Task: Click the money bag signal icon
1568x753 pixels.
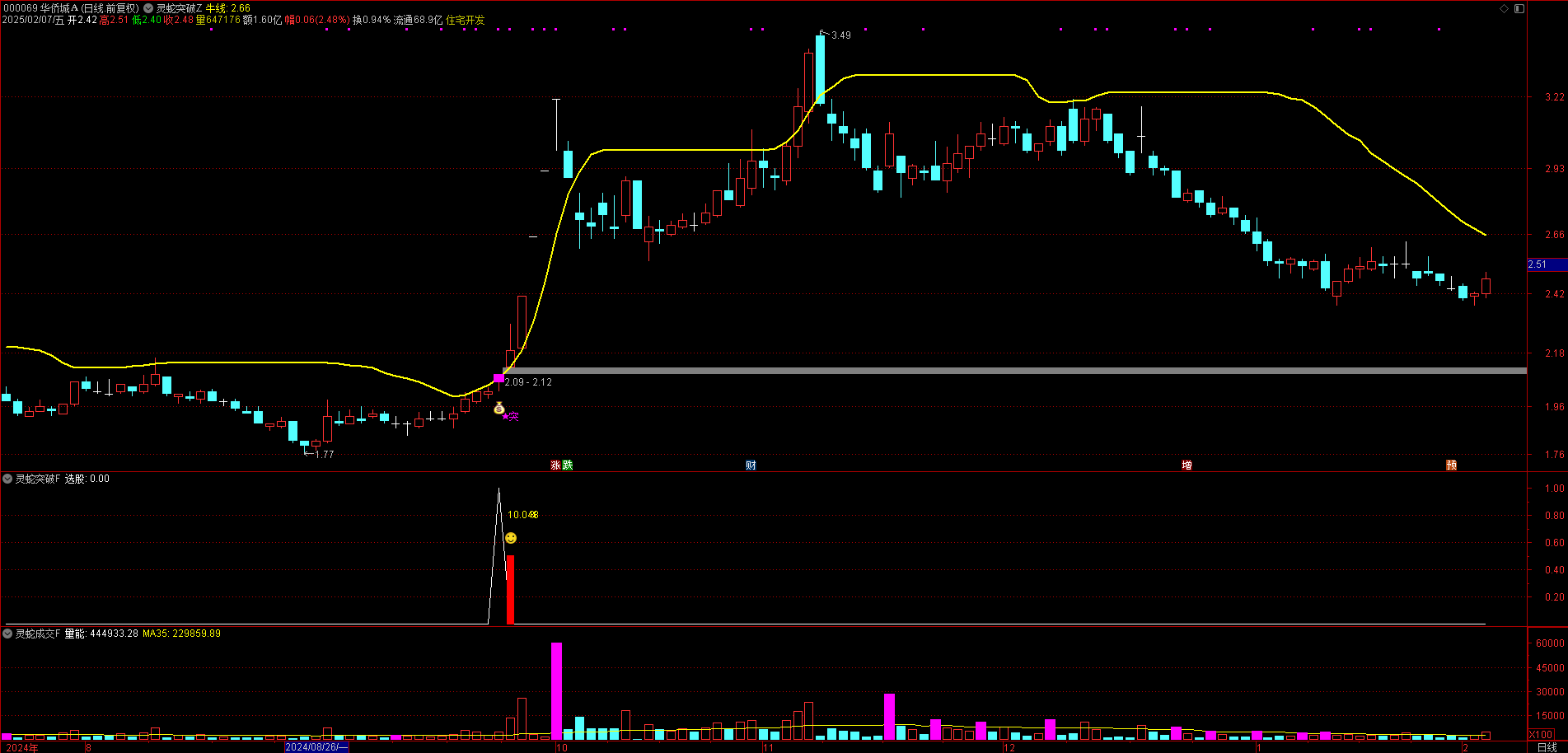Action: click(498, 408)
